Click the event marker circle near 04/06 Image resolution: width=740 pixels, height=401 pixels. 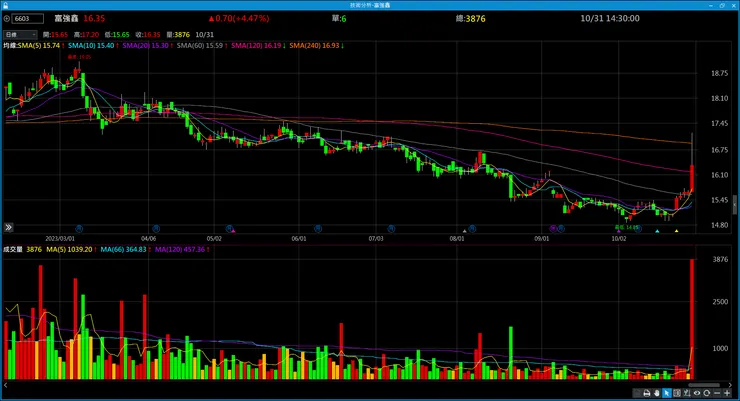156,229
